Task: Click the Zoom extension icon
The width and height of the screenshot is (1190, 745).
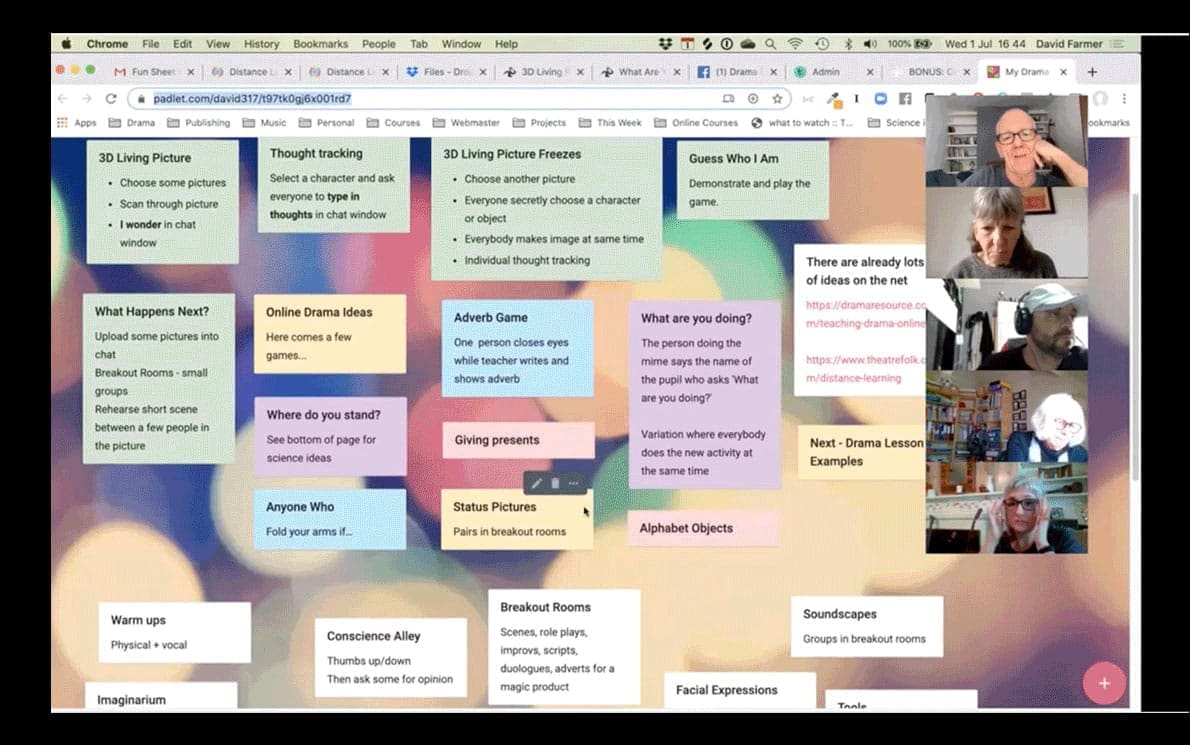Action: click(880, 99)
